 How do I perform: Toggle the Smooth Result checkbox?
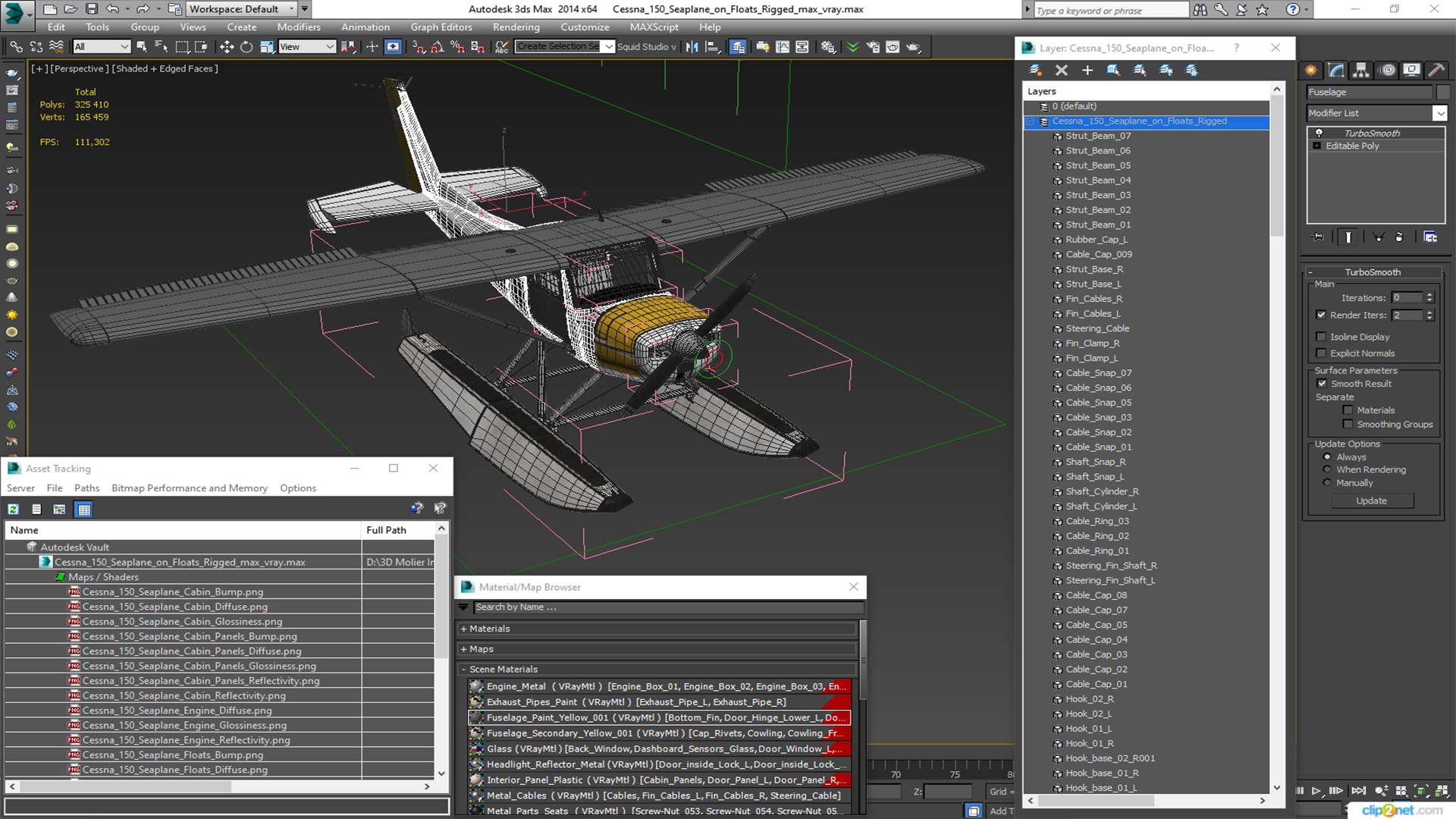point(1322,384)
